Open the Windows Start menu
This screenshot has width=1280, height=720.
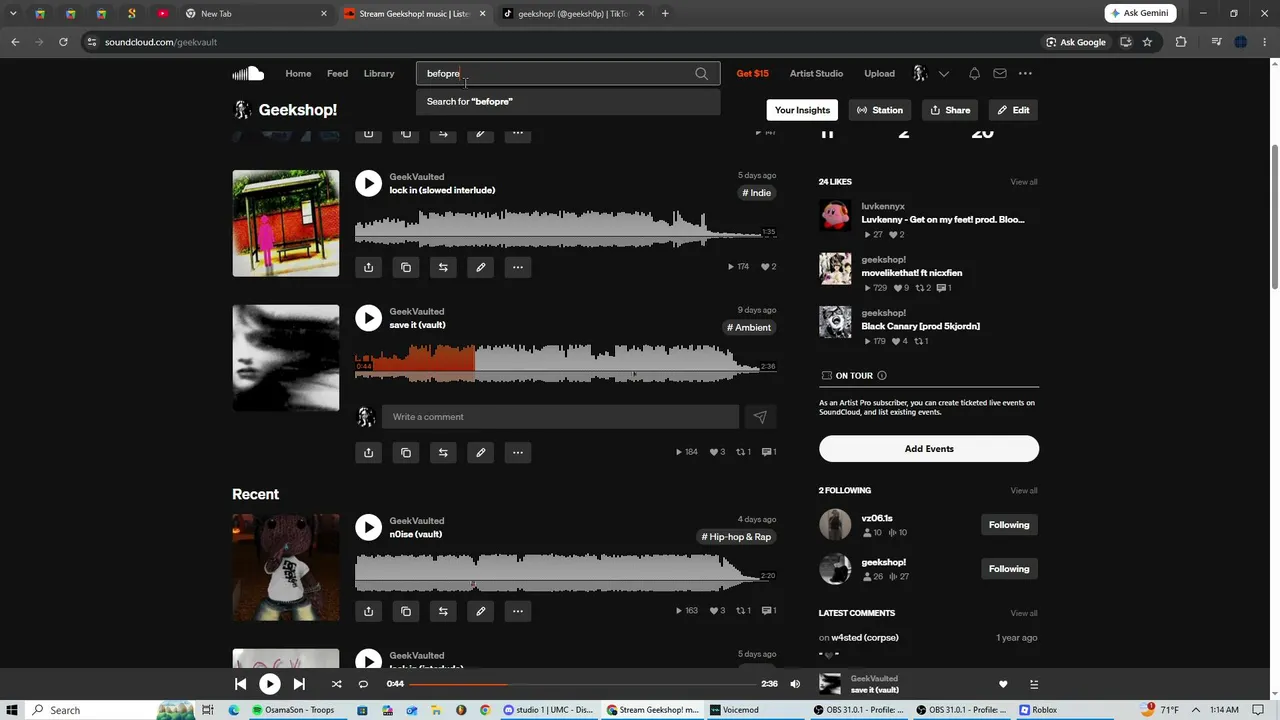[x=12, y=710]
